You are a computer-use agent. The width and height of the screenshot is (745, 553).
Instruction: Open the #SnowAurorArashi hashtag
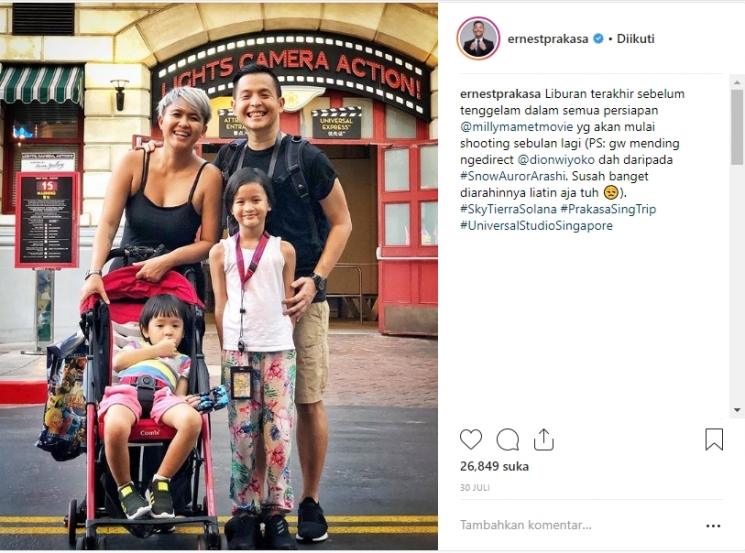513,176
